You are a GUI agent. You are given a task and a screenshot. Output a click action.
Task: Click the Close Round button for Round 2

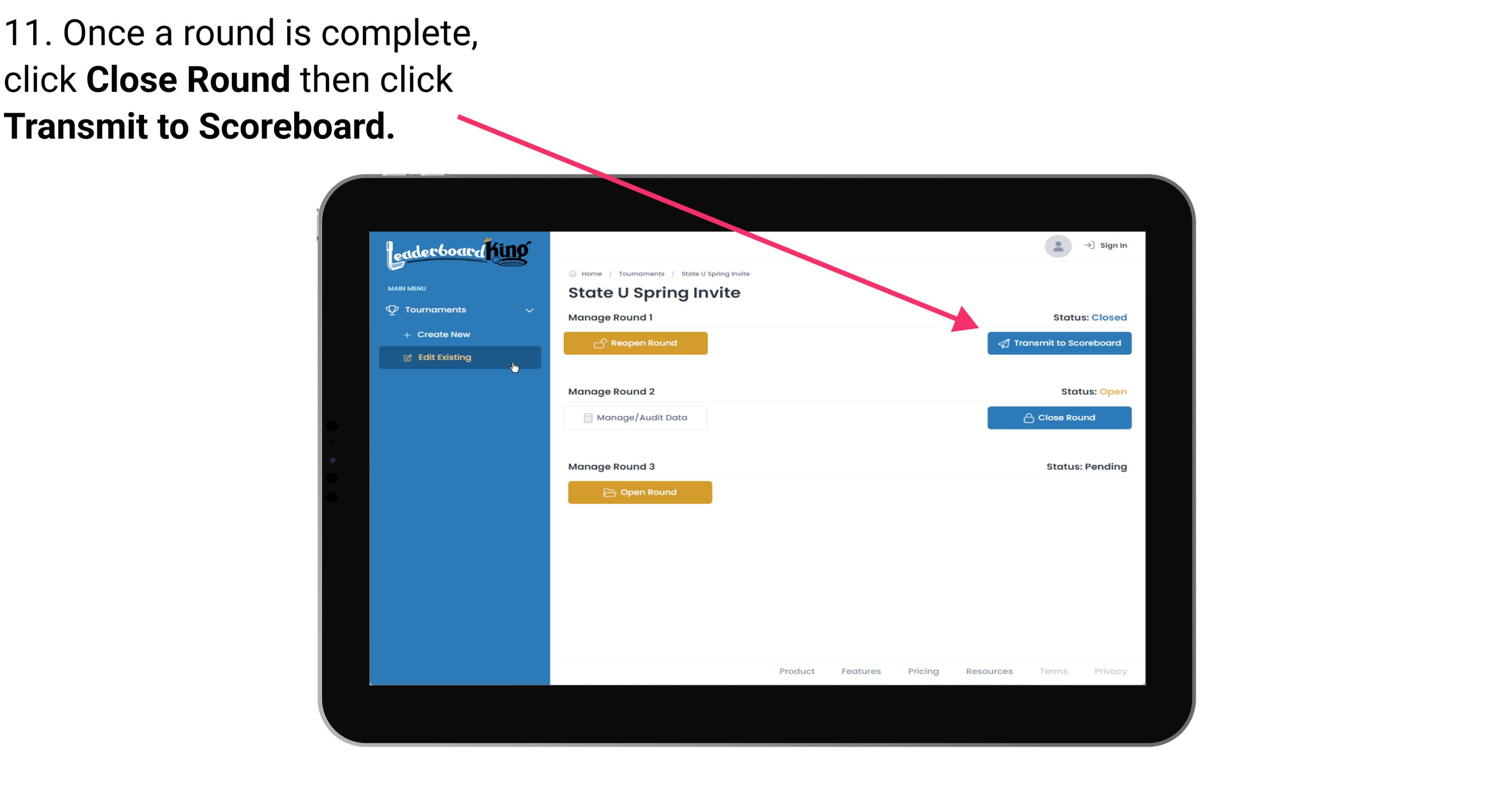[1058, 417]
